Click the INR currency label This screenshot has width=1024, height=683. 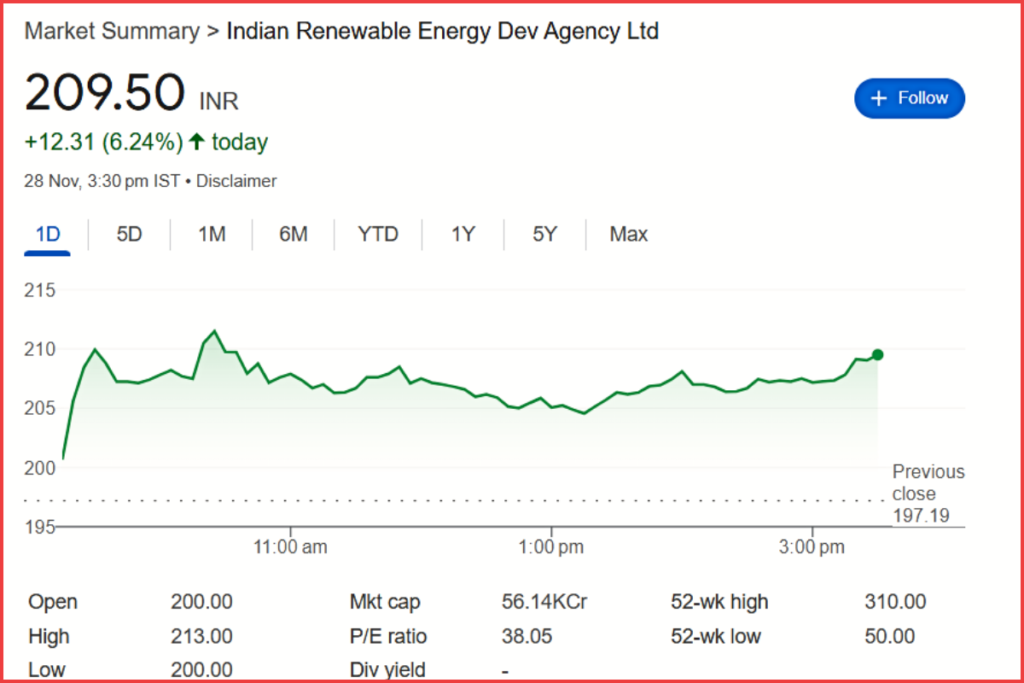219,101
